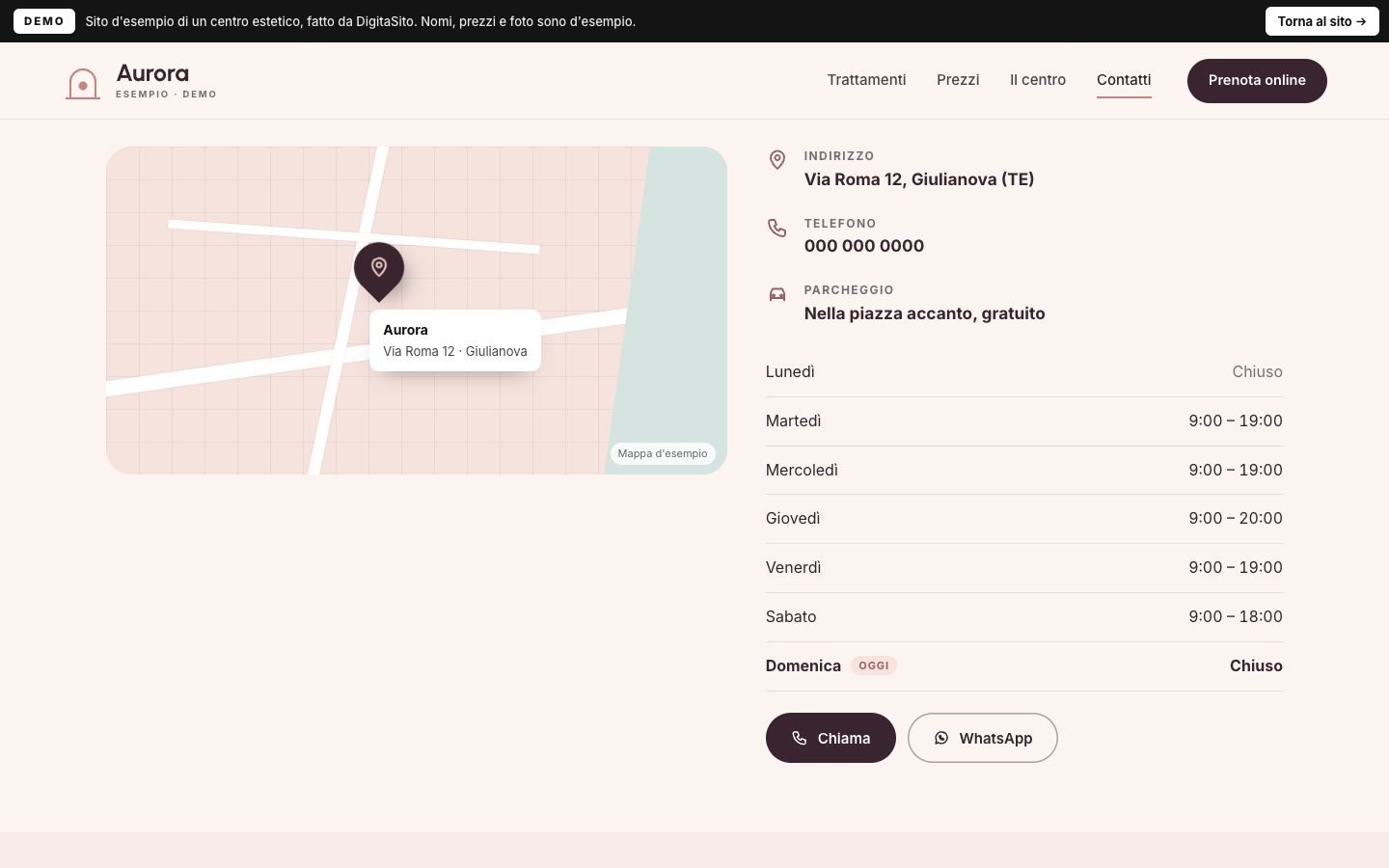Viewport: 1389px width, 868px height.
Task: Click the 'ESEMPIO · DEMO' tagline under Aurora
Action: tap(166, 95)
